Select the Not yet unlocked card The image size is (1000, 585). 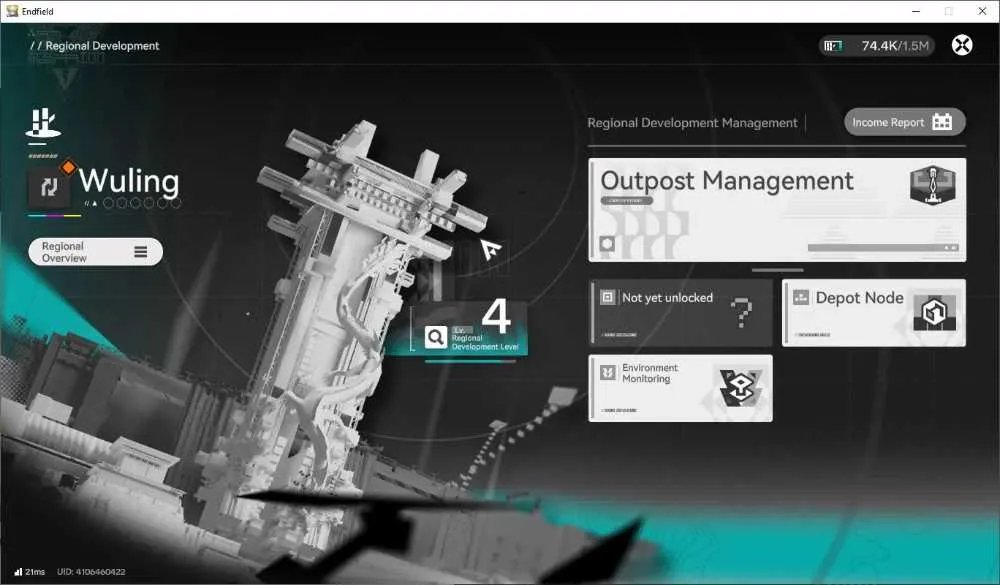point(680,313)
